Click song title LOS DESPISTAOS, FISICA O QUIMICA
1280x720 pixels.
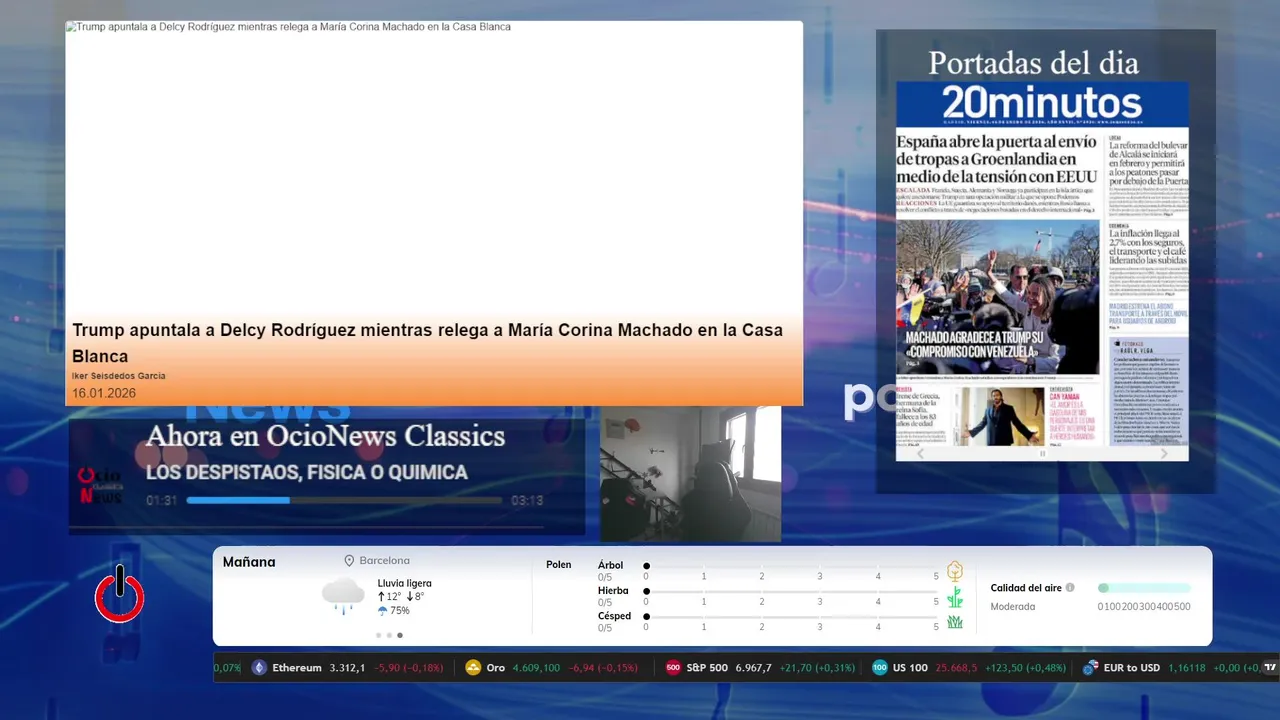tap(307, 472)
